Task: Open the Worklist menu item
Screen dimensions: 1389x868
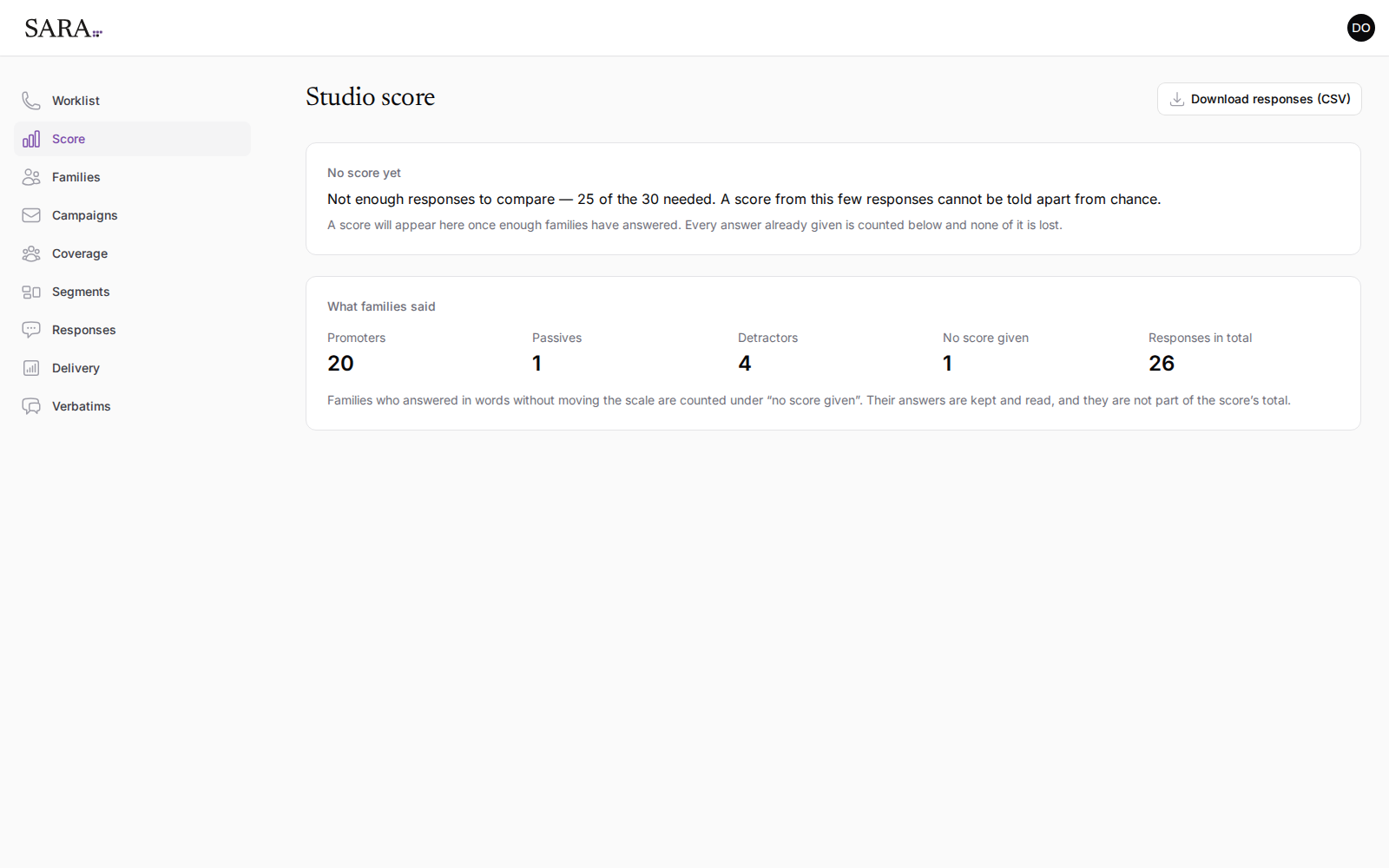Action: pyautogui.click(x=132, y=101)
